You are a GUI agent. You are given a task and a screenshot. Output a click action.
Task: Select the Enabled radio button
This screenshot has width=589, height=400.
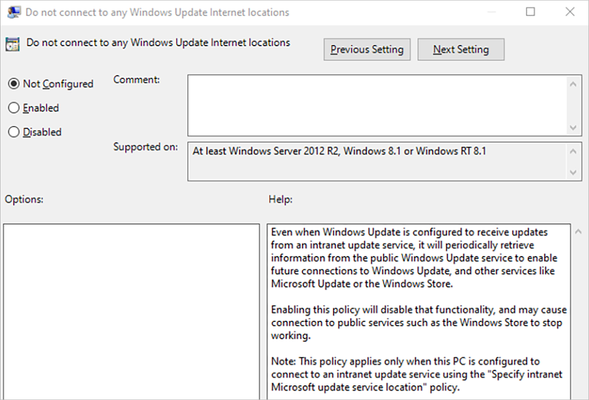[x=14, y=108]
